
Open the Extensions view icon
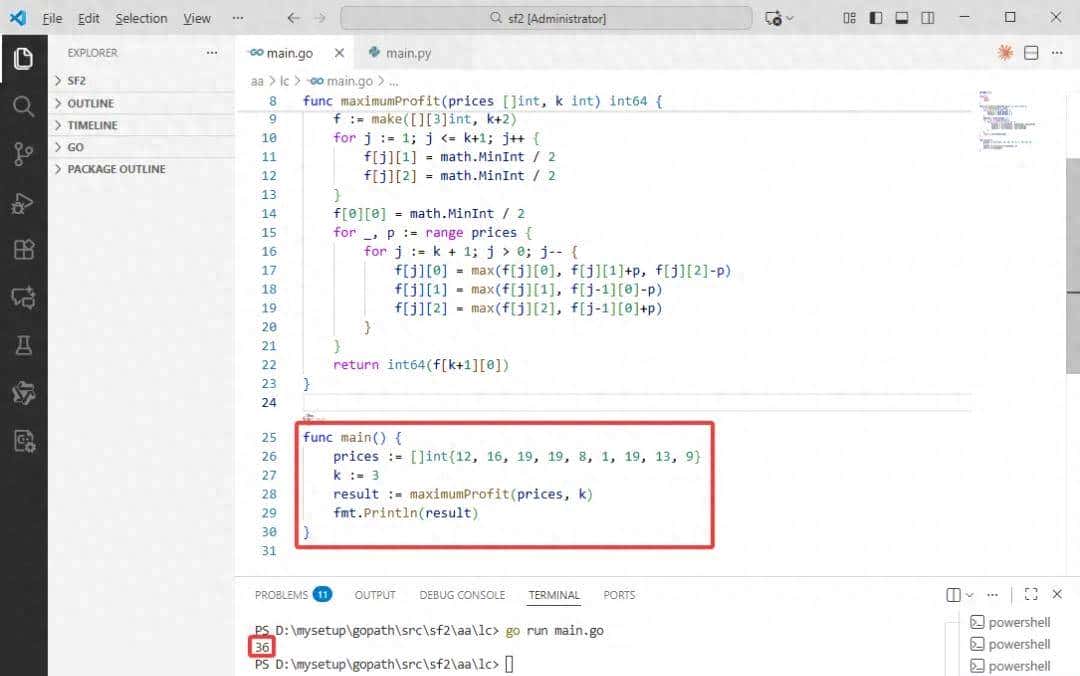[x=23, y=250]
